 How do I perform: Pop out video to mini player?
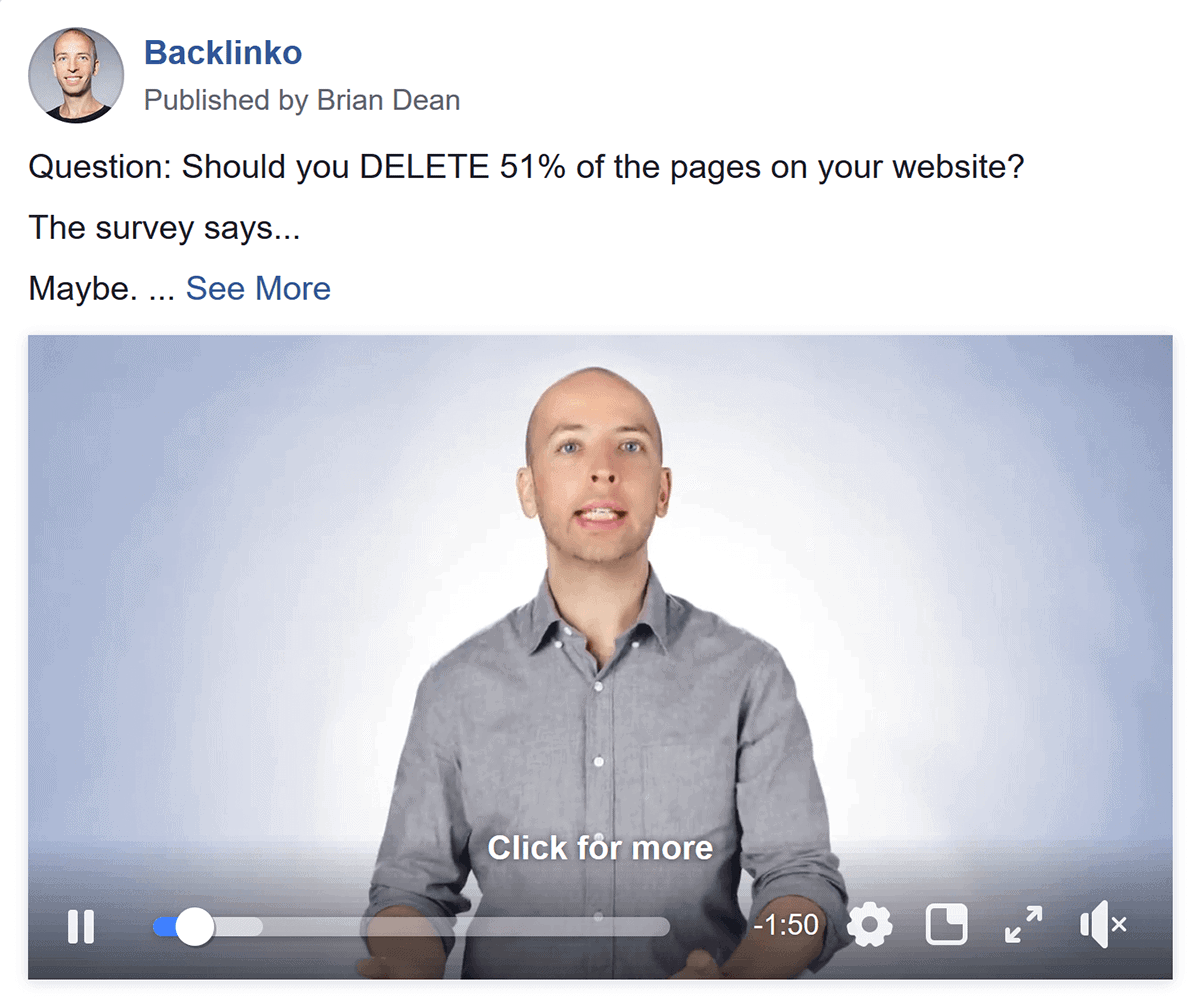(947, 926)
